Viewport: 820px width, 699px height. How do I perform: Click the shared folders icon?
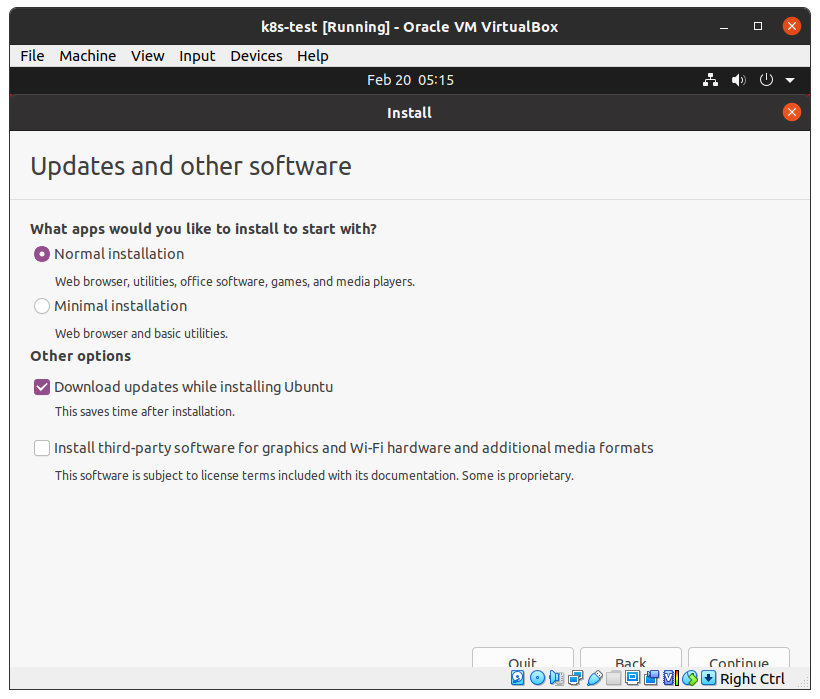coord(613,678)
